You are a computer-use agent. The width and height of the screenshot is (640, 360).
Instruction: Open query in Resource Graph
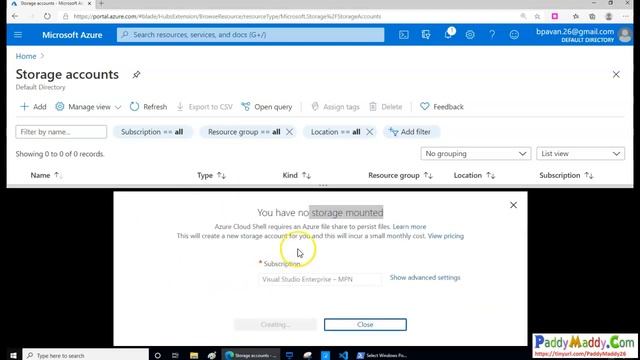[x=267, y=107]
